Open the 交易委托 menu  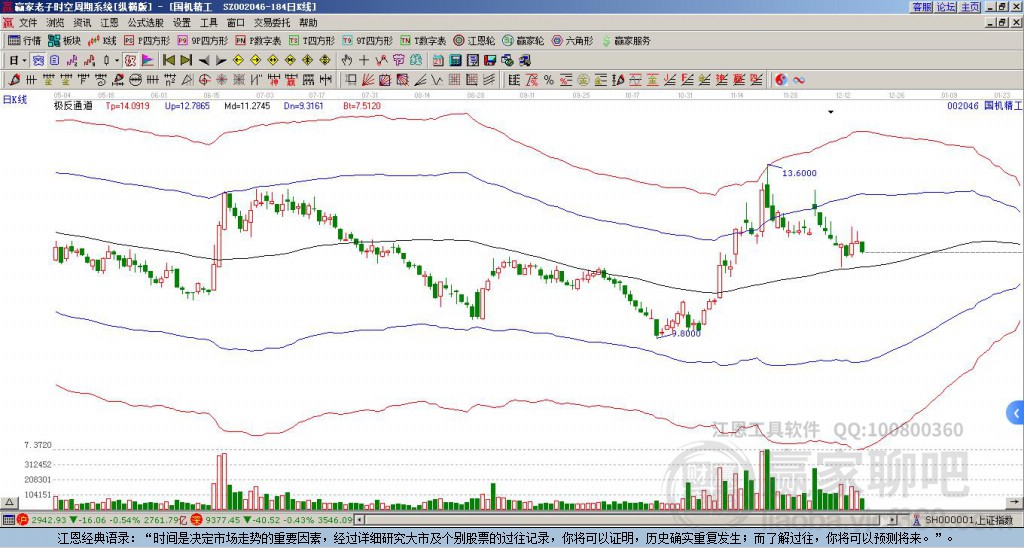[x=271, y=23]
